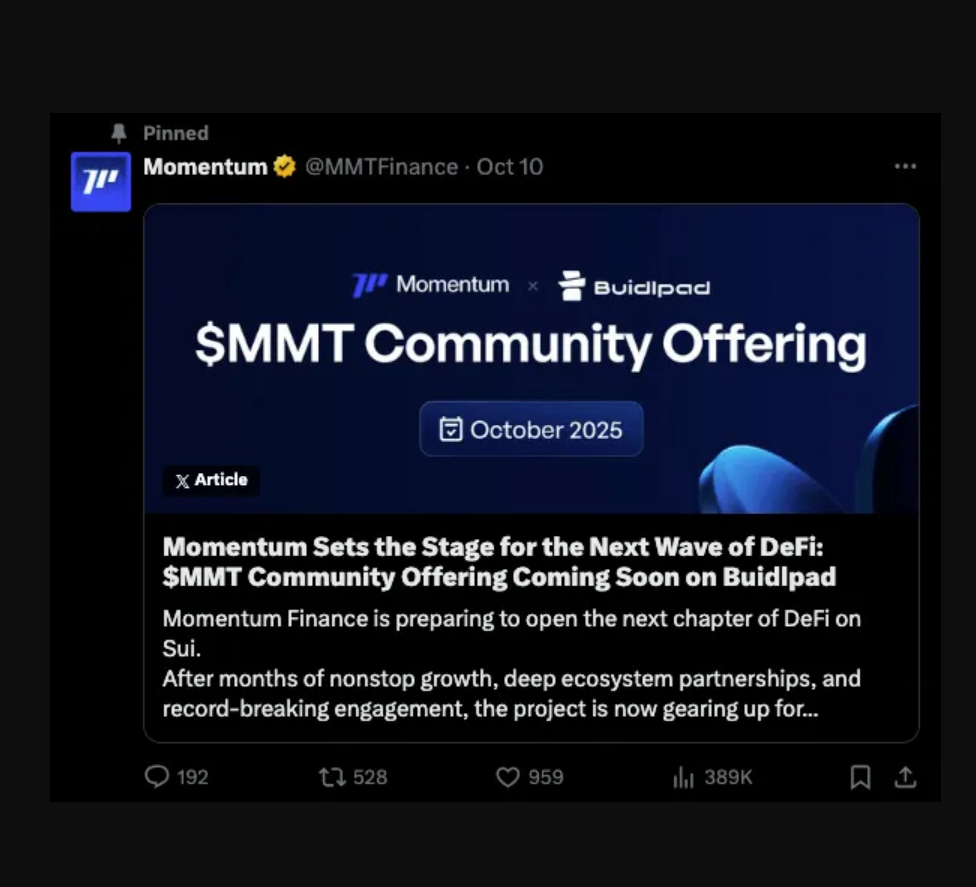Open the Momentum profile avatar

click(x=100, y=182)
